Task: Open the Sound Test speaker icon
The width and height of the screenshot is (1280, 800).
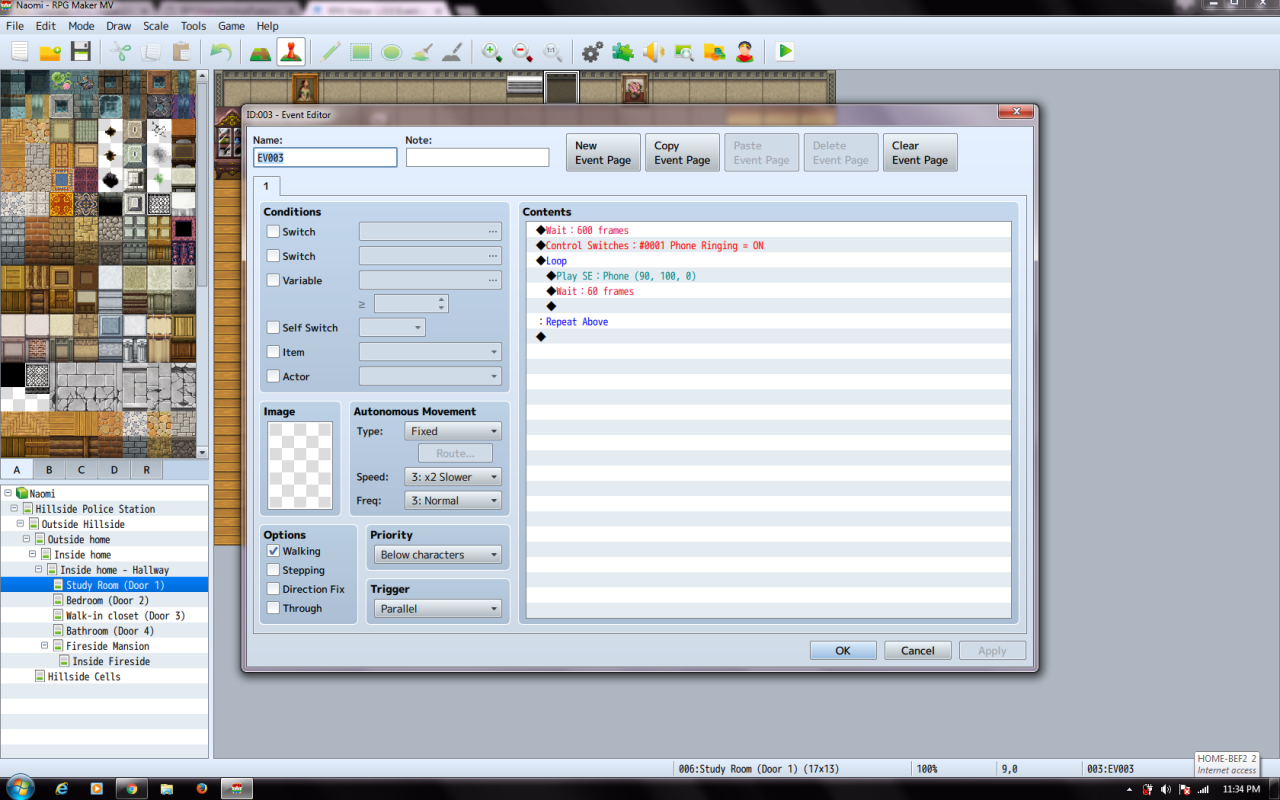Action: point(653,52)
